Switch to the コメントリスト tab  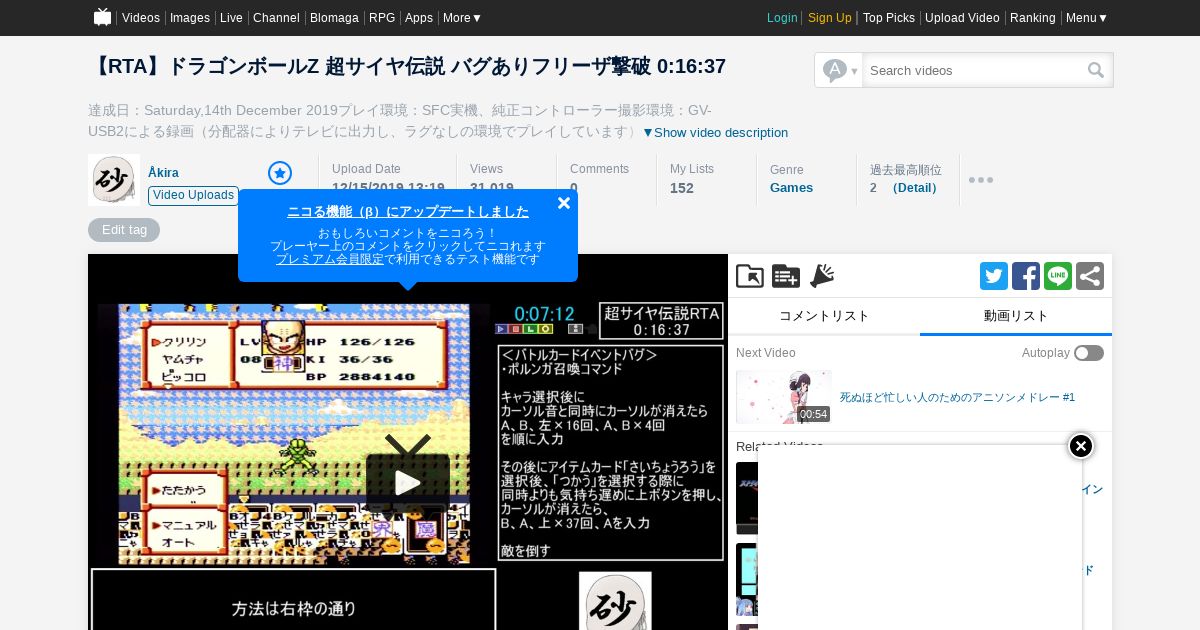(824, 316)
